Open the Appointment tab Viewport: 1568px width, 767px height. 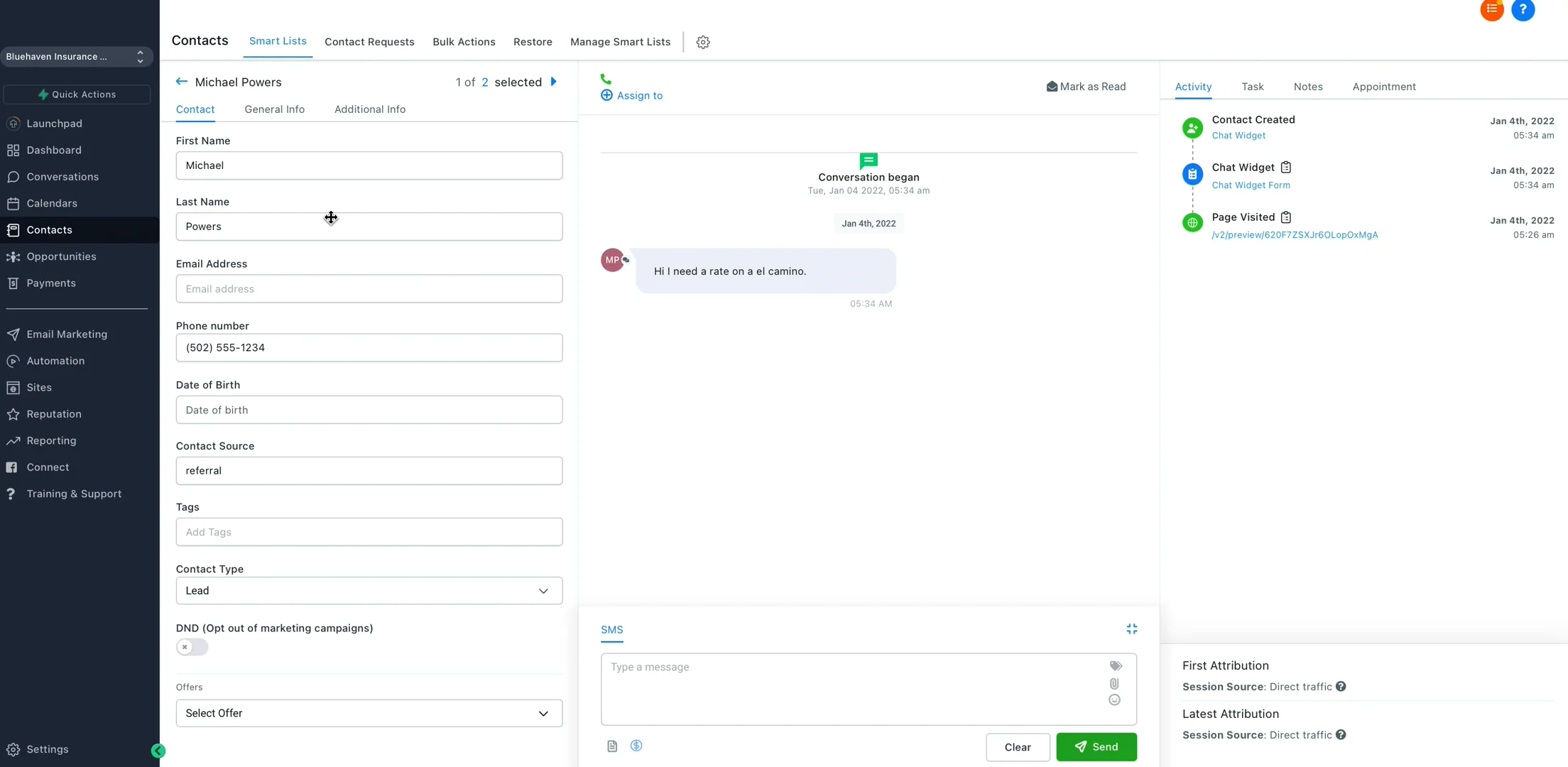pos(1384,87)
